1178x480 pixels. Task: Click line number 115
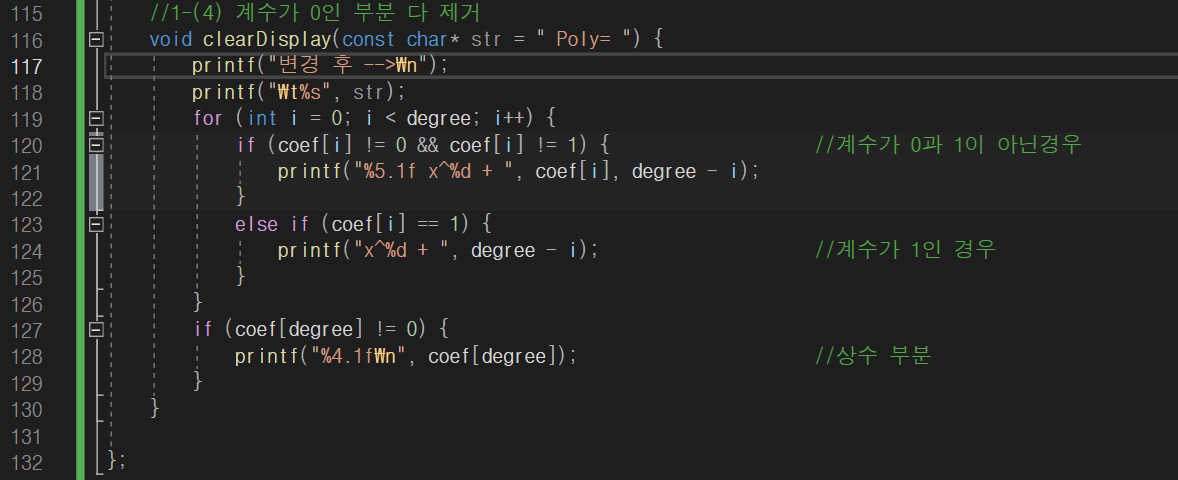29,14
